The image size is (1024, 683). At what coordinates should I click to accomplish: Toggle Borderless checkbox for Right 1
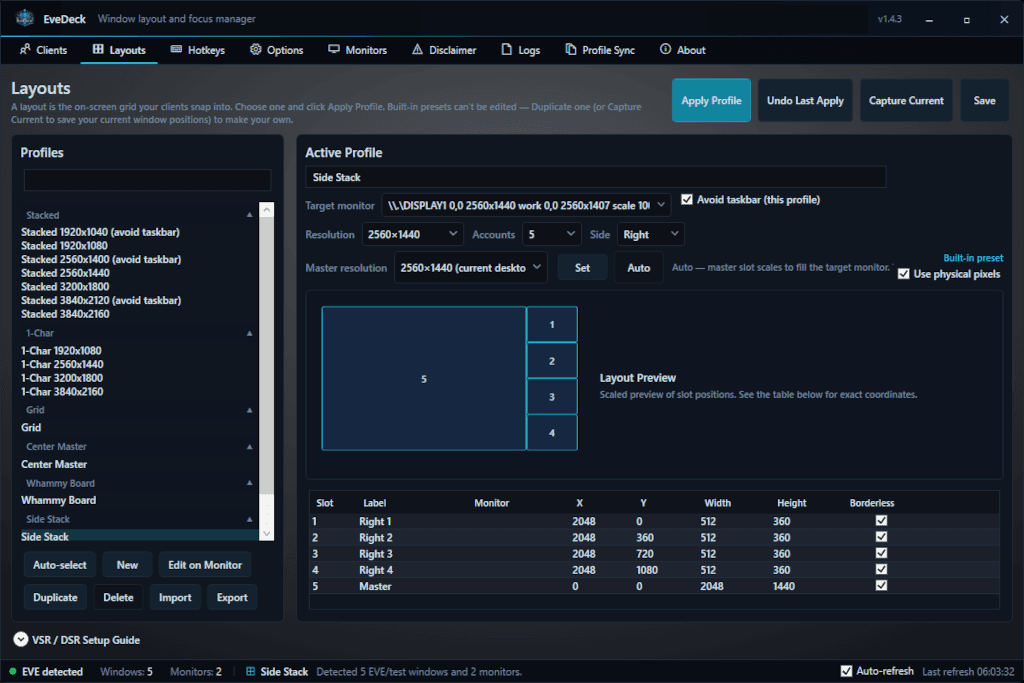pos(881,520)
